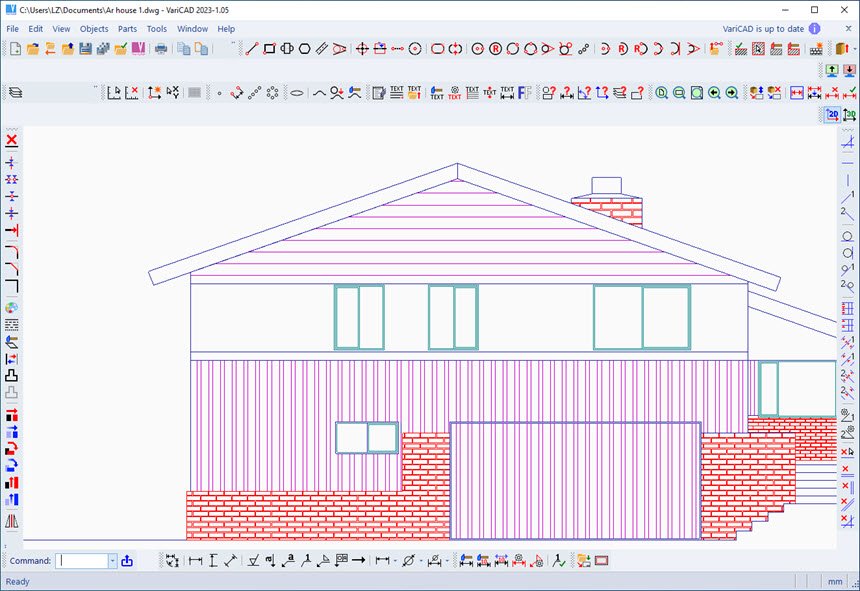Open the File menu

13,29
